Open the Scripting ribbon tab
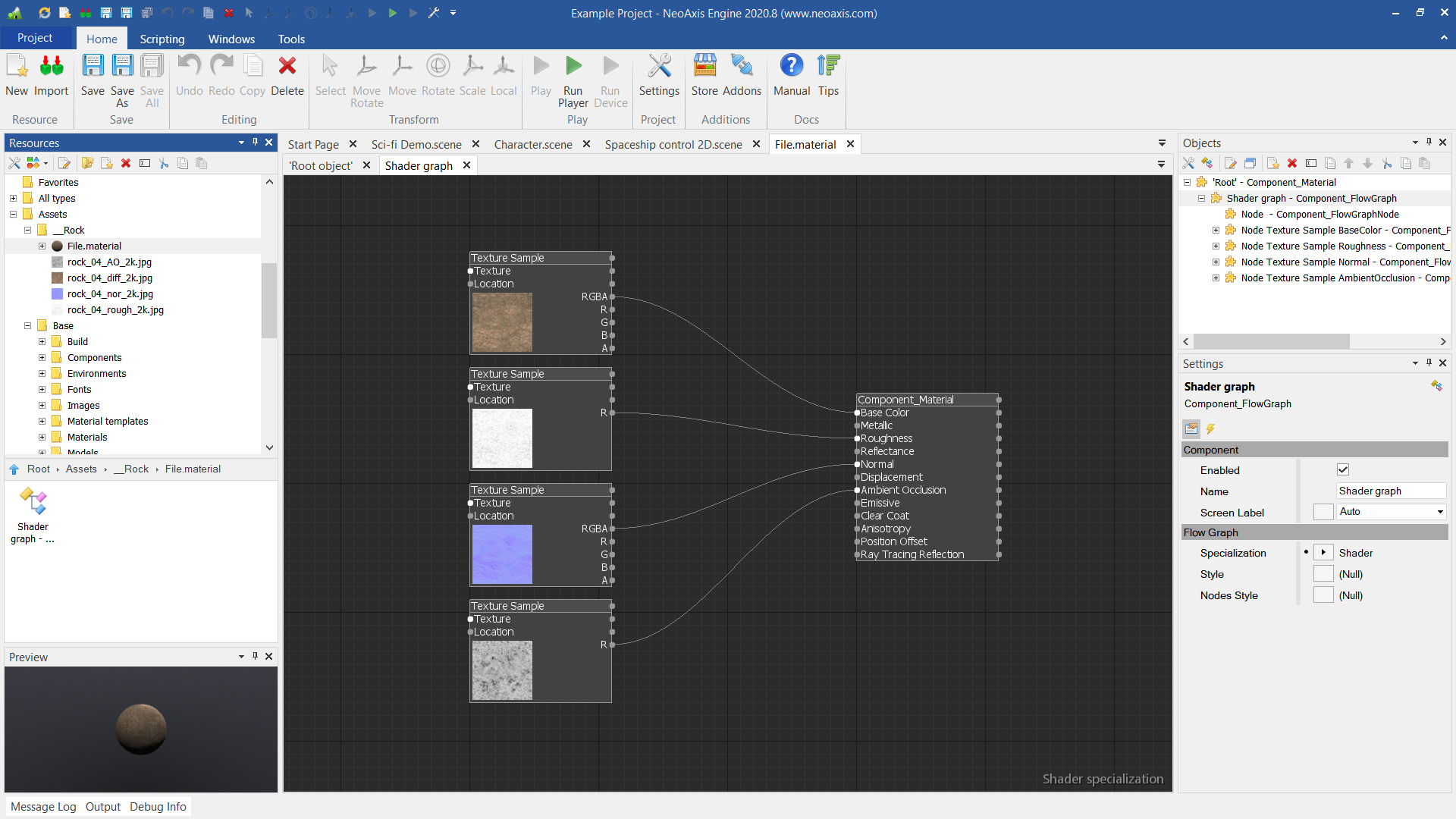 click(x=162, y=39)
